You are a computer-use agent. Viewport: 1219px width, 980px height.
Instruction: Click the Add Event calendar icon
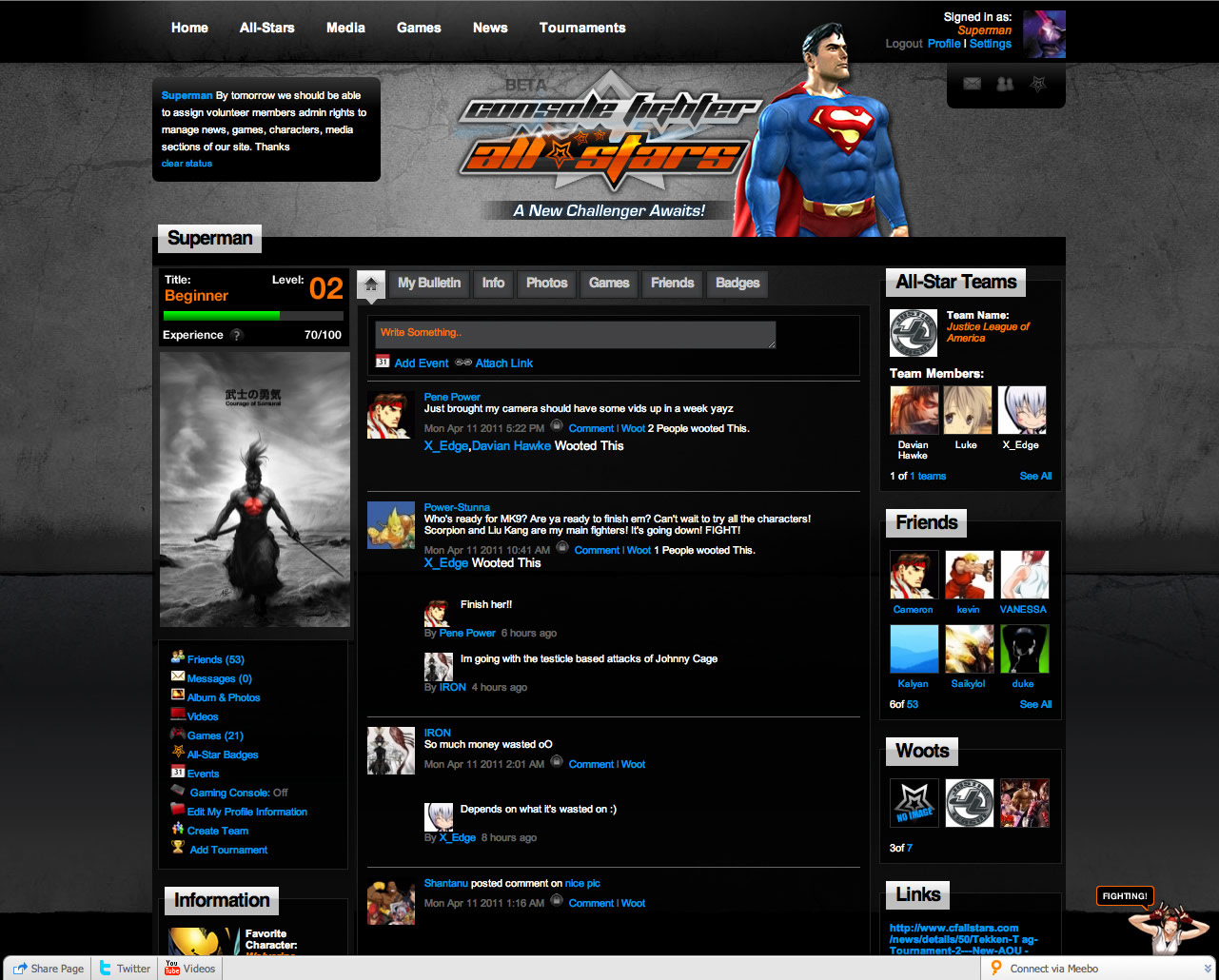tap(383, 362)
